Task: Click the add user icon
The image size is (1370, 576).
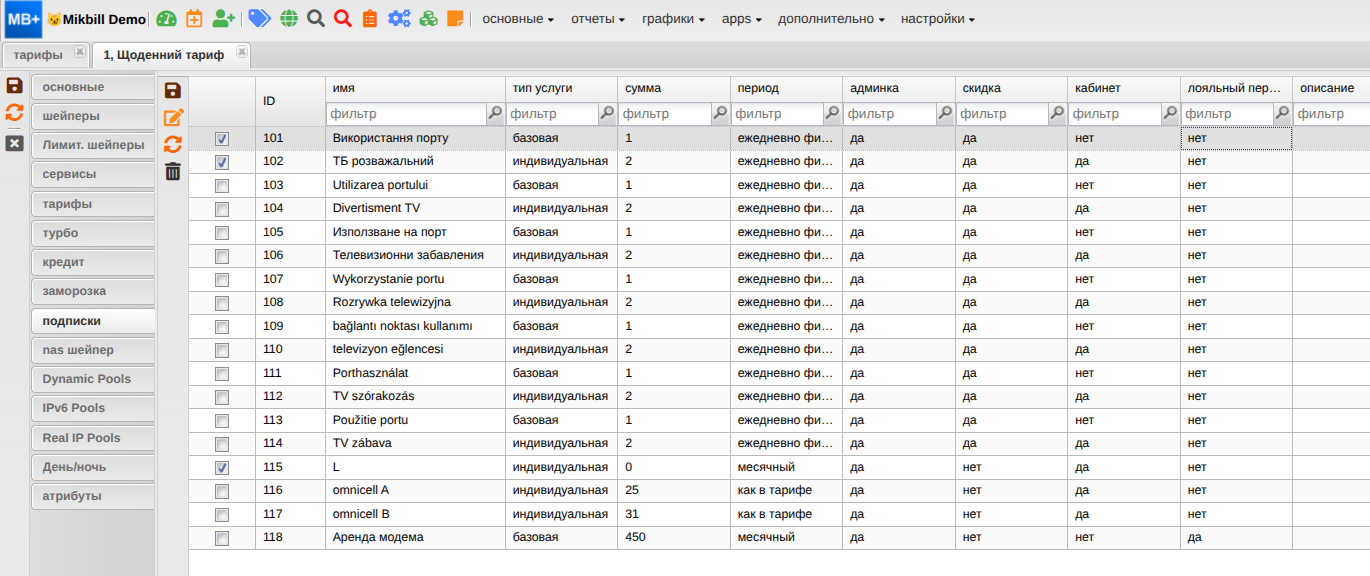Action: (x=224, y=19)
